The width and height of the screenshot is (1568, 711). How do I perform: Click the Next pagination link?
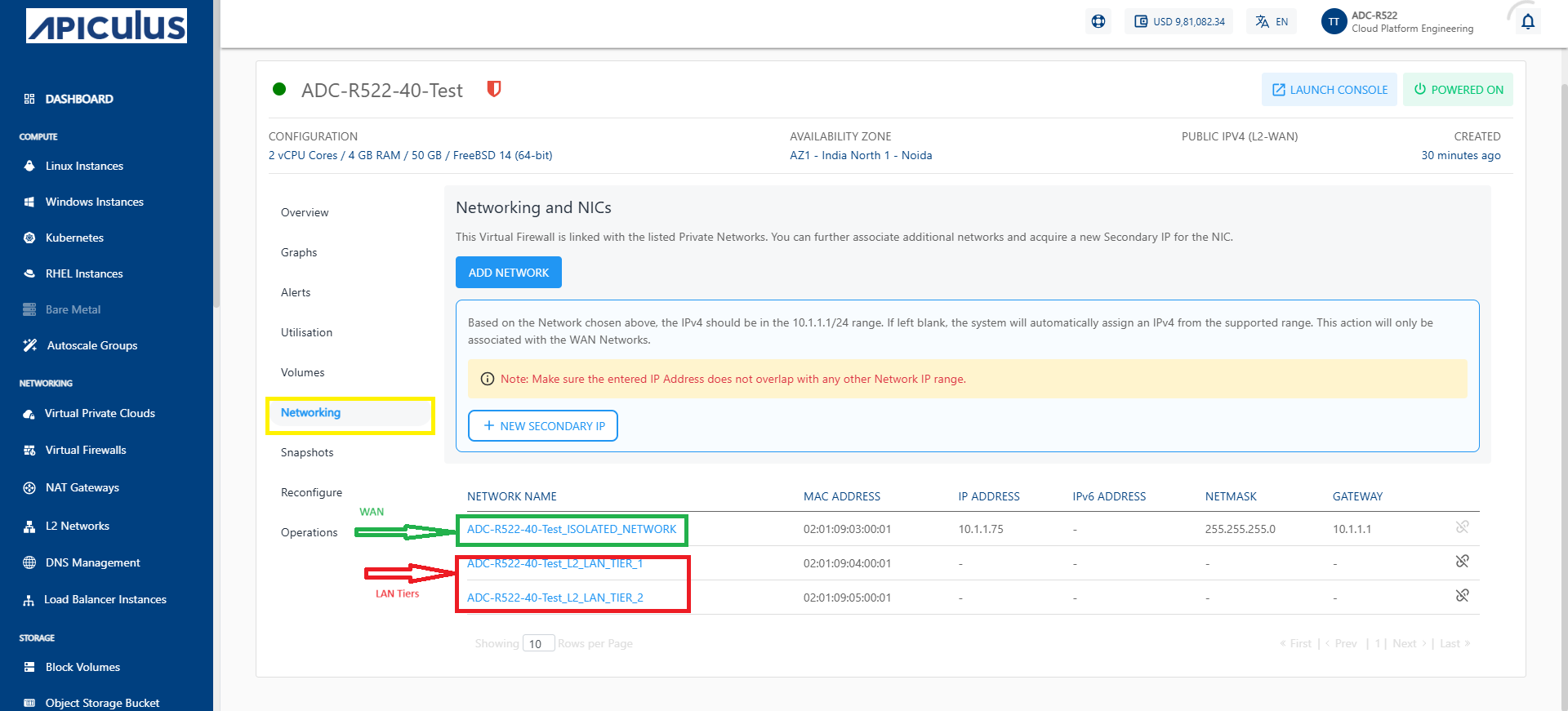(x=1409, y=643)
